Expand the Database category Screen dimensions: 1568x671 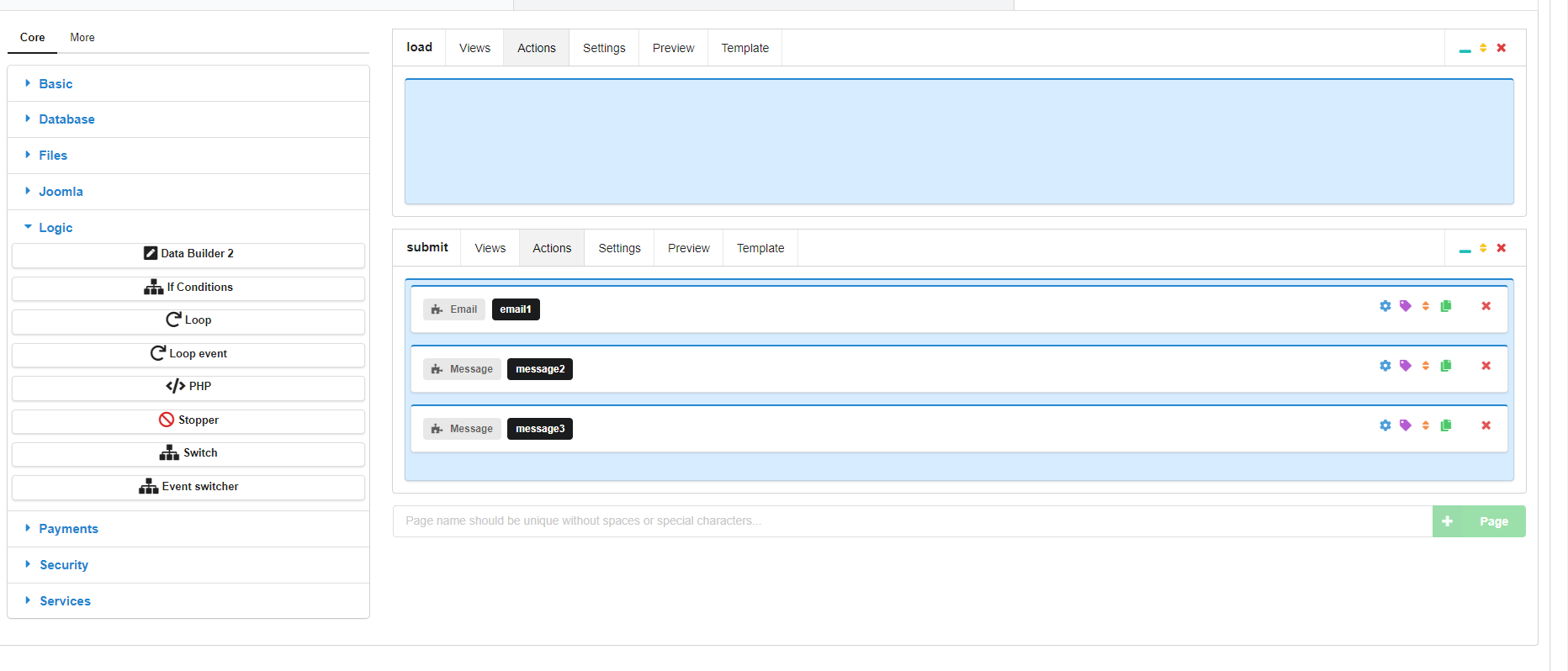tap(66, 119)
